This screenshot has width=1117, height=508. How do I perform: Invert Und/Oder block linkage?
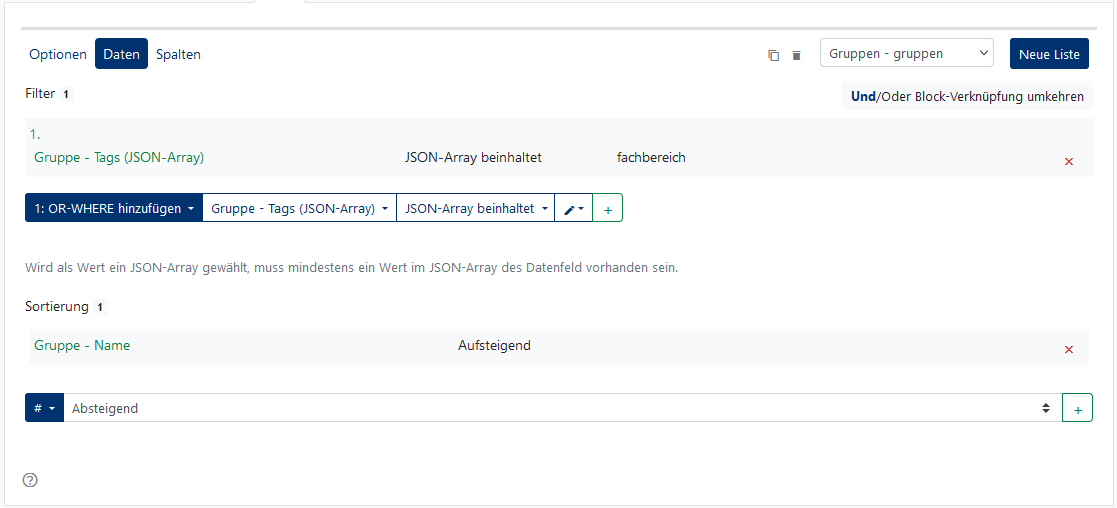click(x=967, y=97)
